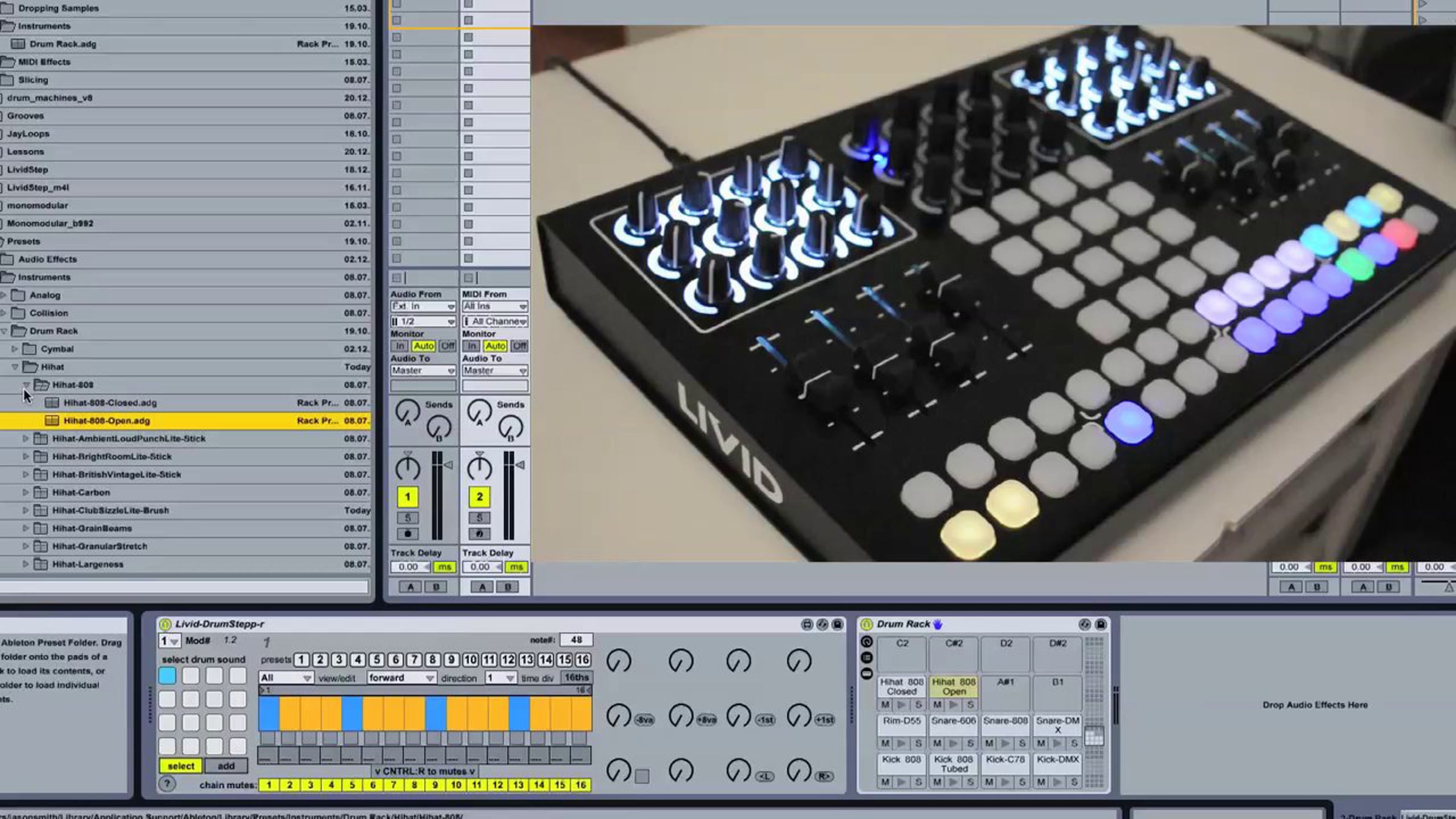The width and height of the screenshot is (1456, 819).
Task: Mute the Hihat 808 Closed pad
Action: click(885, 705)
